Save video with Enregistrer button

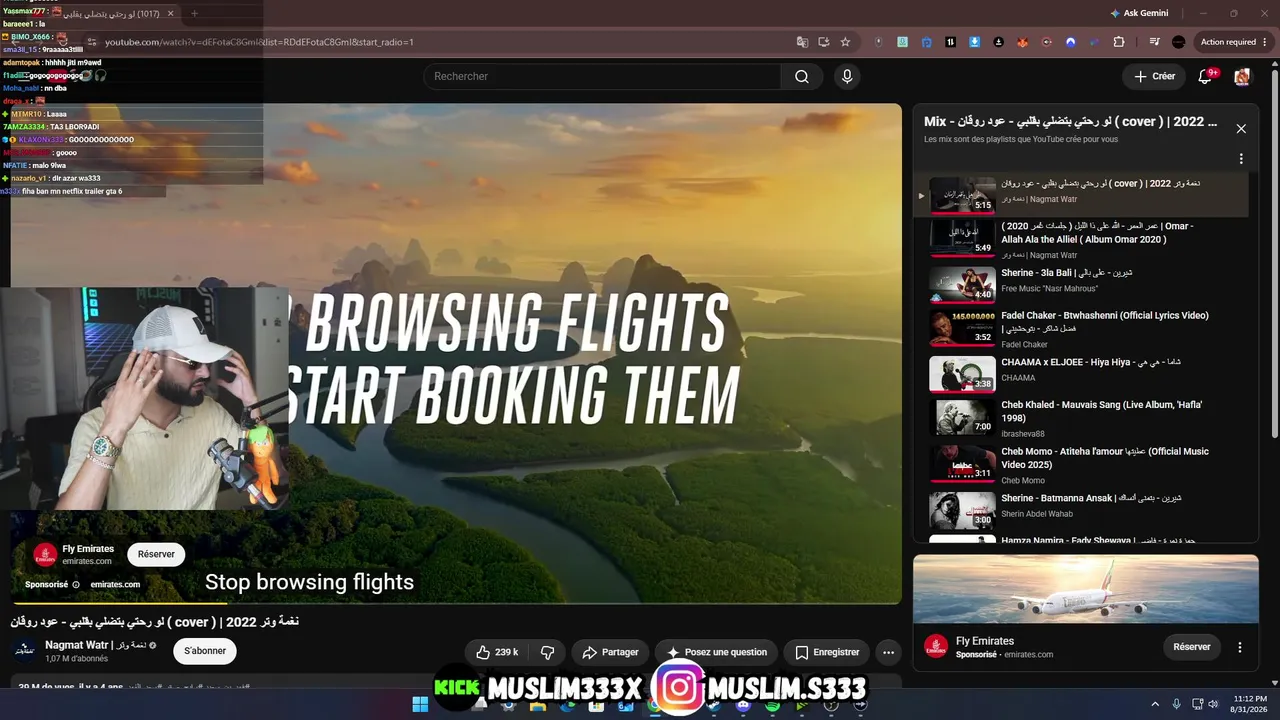[827, 652]
